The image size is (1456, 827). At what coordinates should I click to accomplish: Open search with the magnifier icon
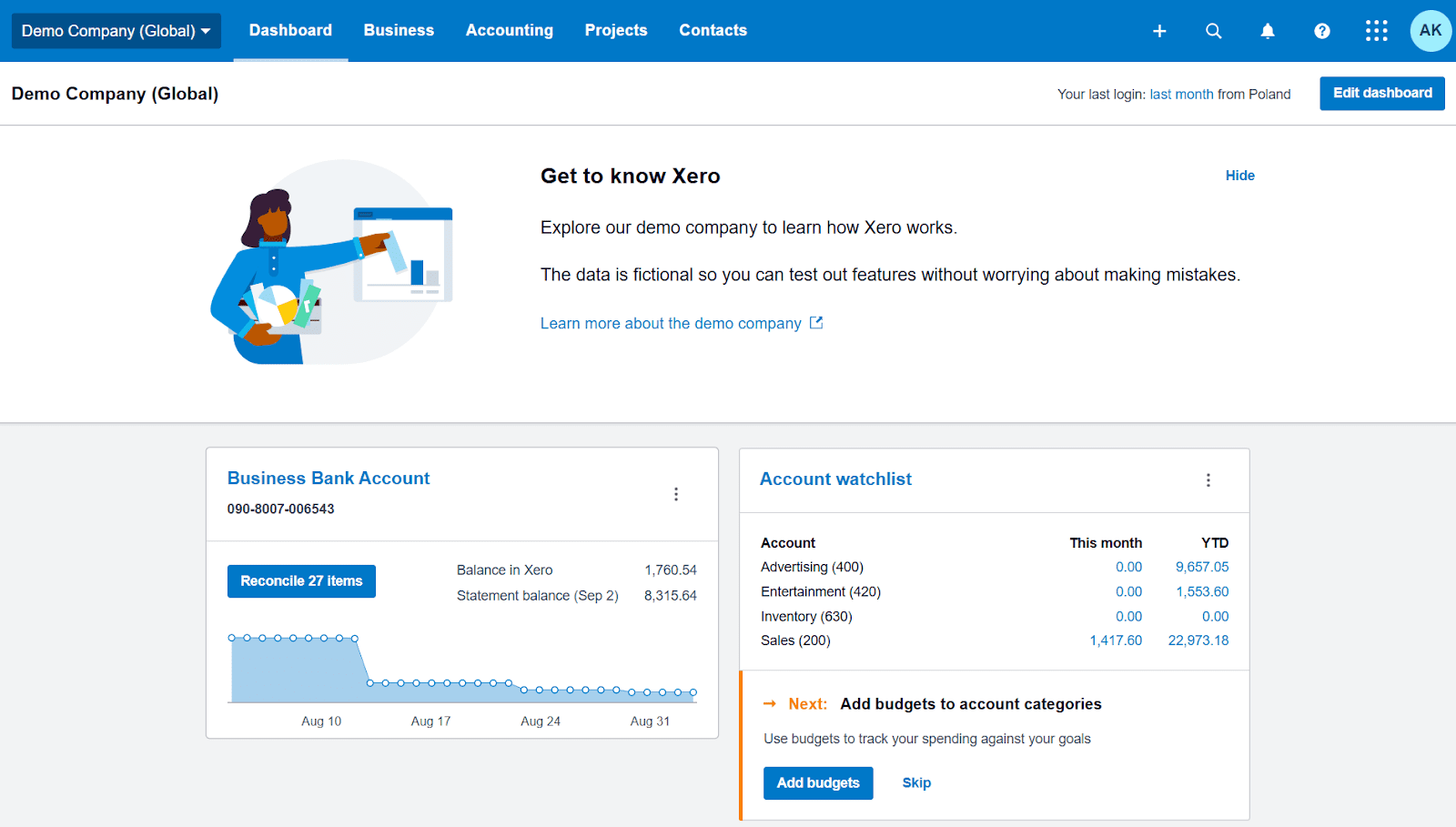1213,31
